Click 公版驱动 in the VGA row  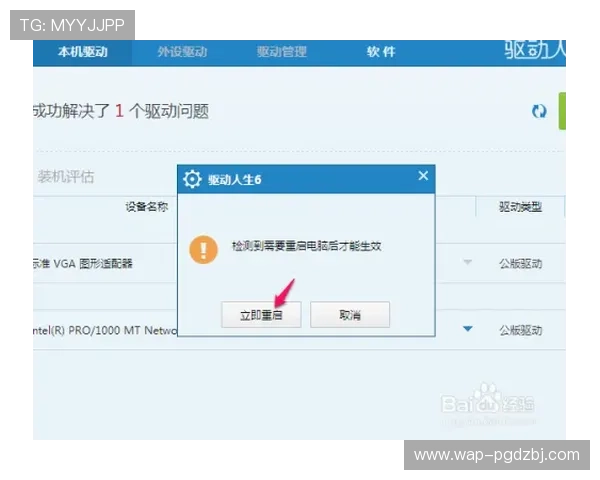pos(520,263)
